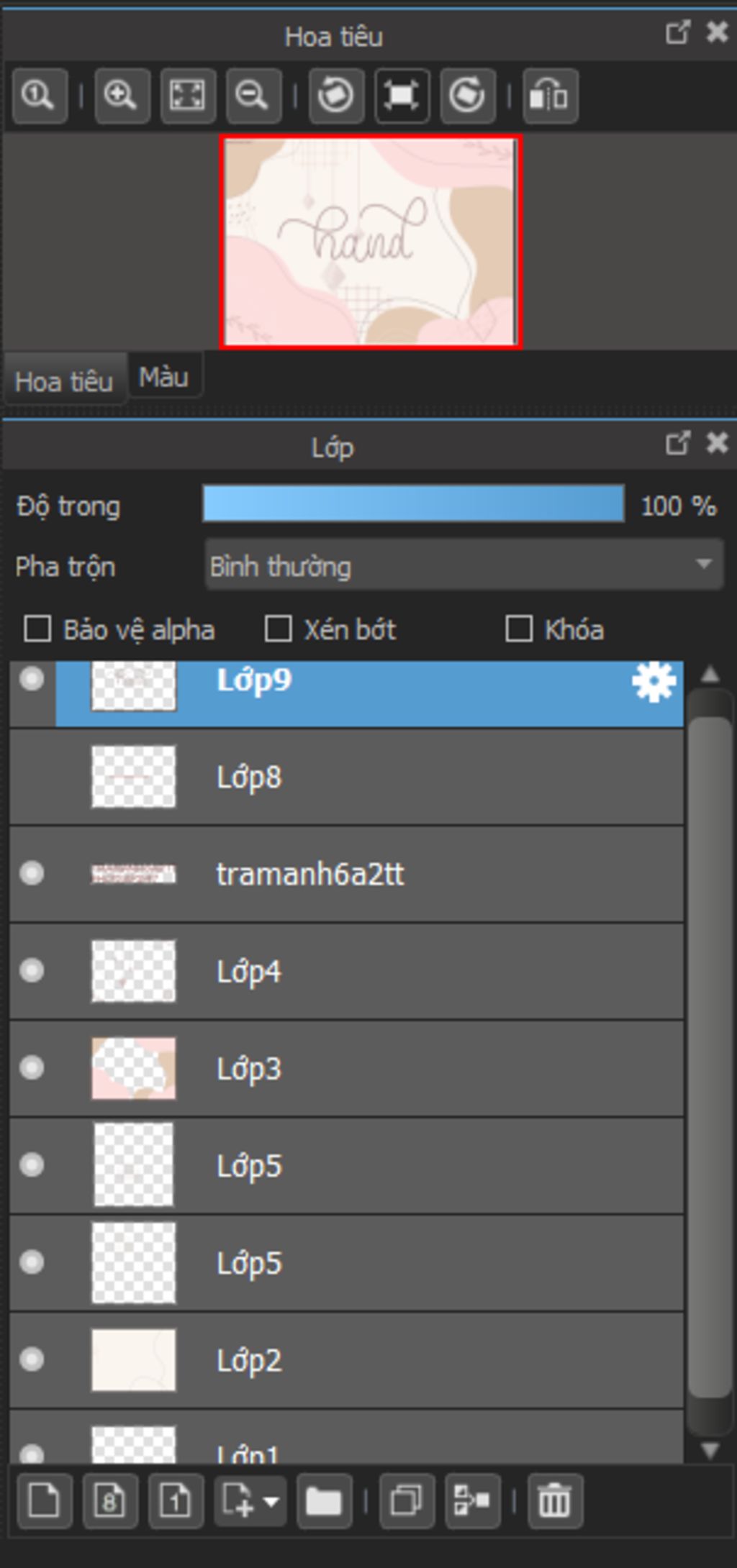Enable the Bảo vệ alpha checkbox
Image resolution: width=737 pixels, height=1568 pixels.
[x=37, y=629]
